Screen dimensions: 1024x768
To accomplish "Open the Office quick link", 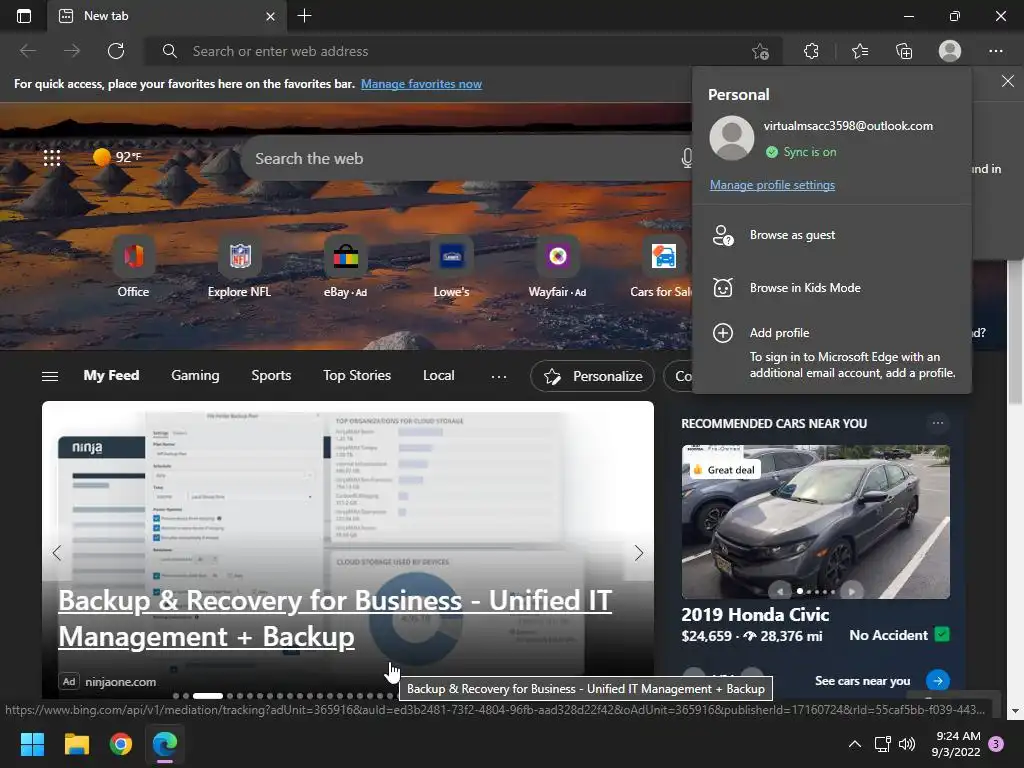I will click(133, 266).
